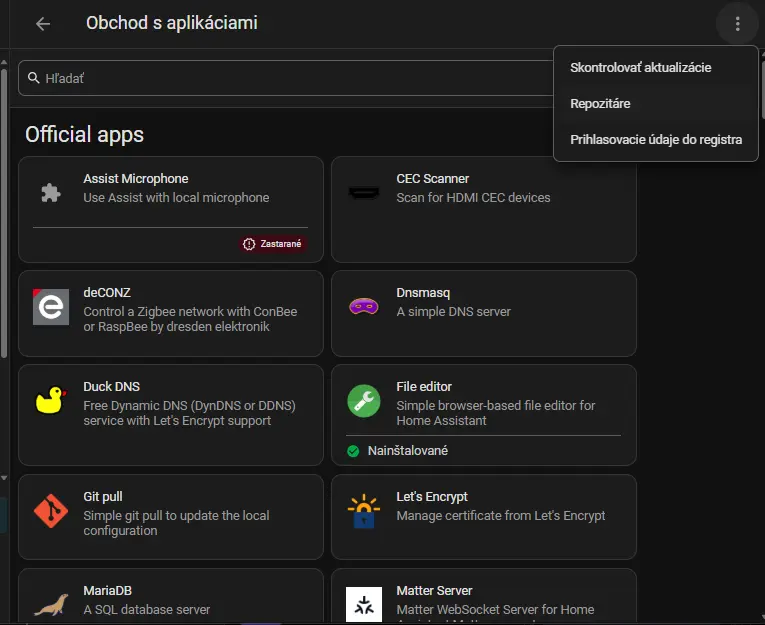
Task: Click the Duck DNS yellow duck icon
Action: point(51,400)
